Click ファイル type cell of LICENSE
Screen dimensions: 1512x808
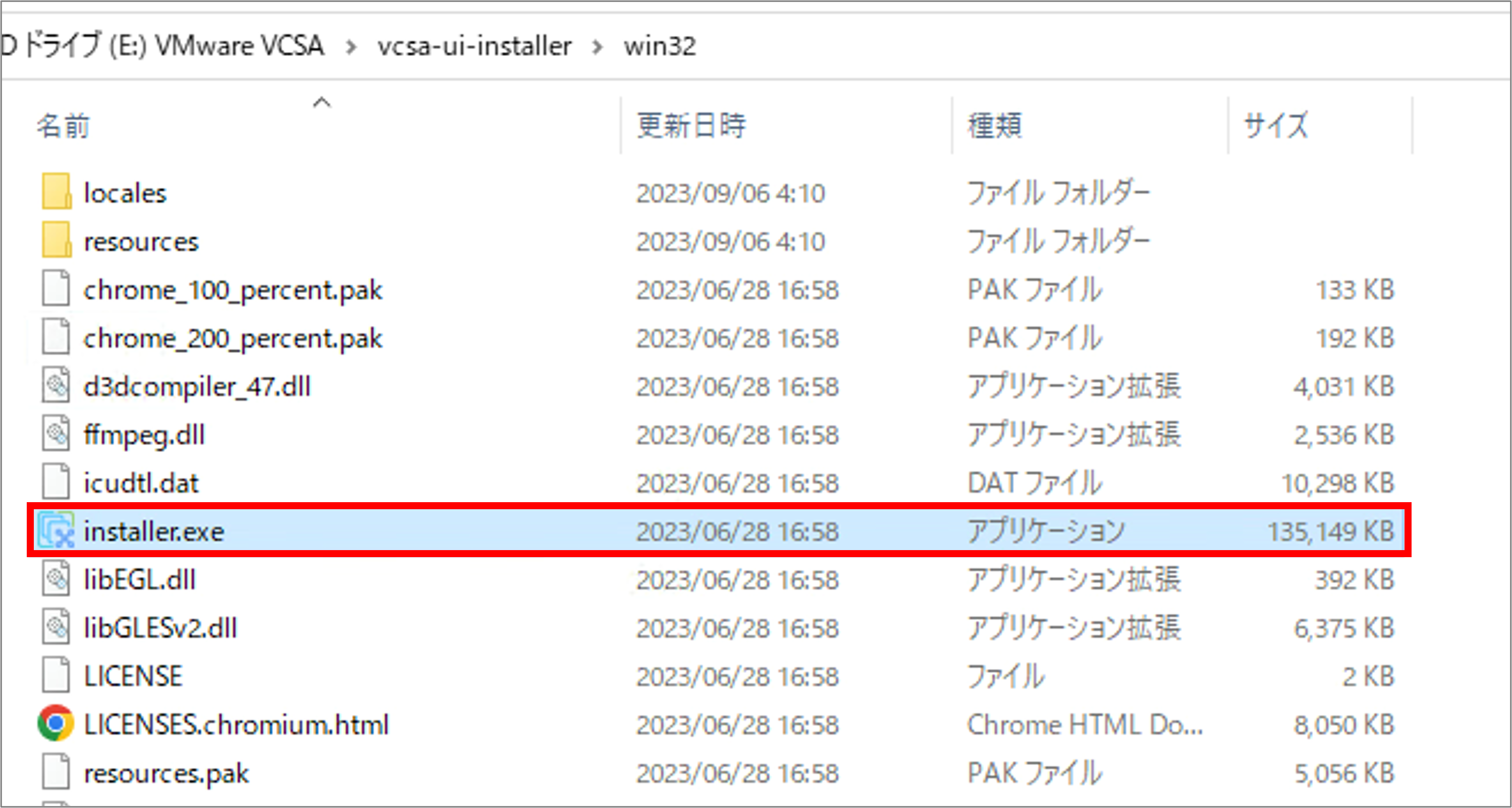(x=1006, y=677)
